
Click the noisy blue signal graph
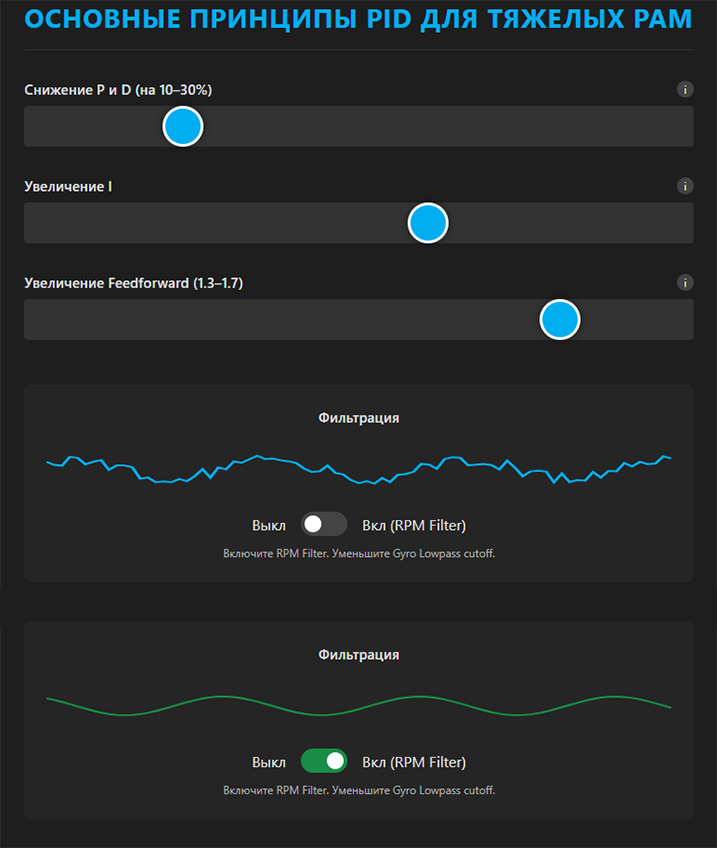(358, 469)
